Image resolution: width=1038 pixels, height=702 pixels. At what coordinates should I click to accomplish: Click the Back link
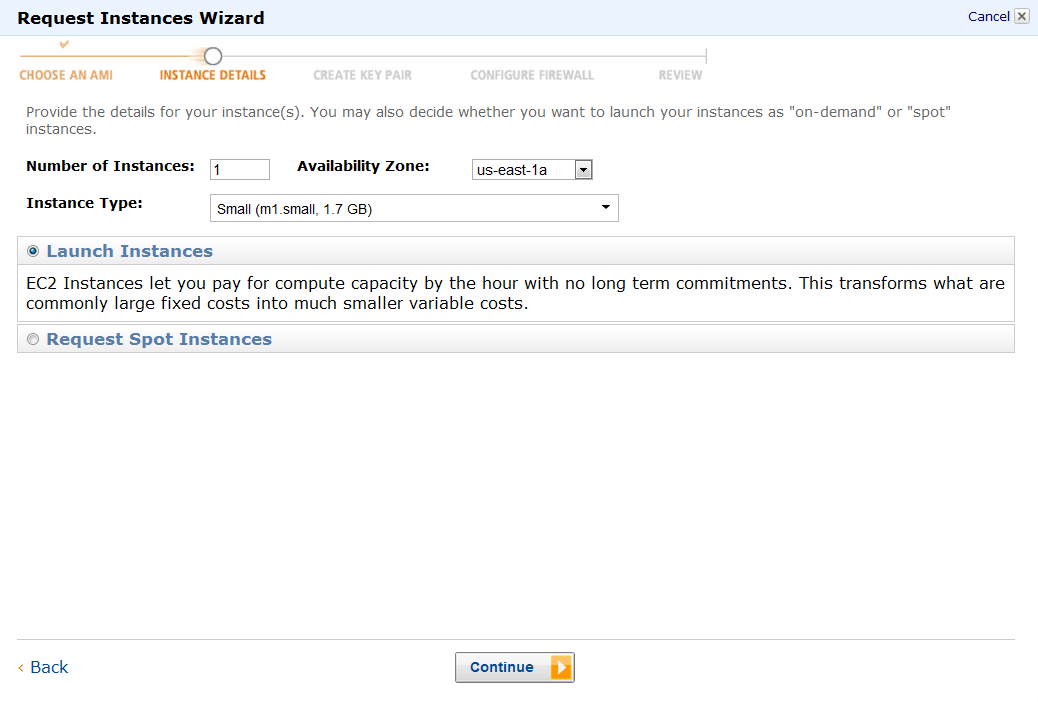pyautogui.click(x=49, y=667)
